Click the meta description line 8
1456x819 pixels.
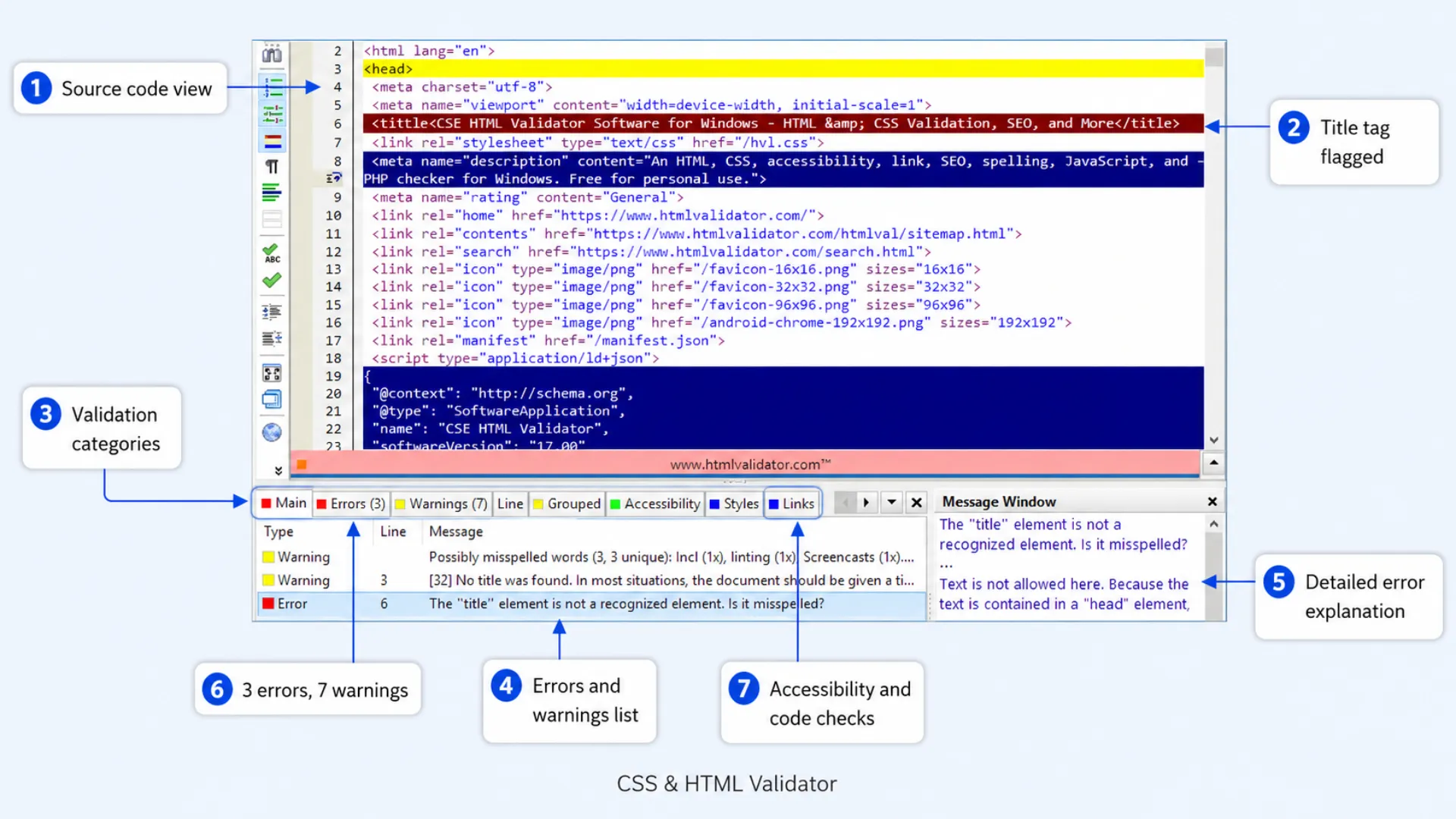coord(783,170)
